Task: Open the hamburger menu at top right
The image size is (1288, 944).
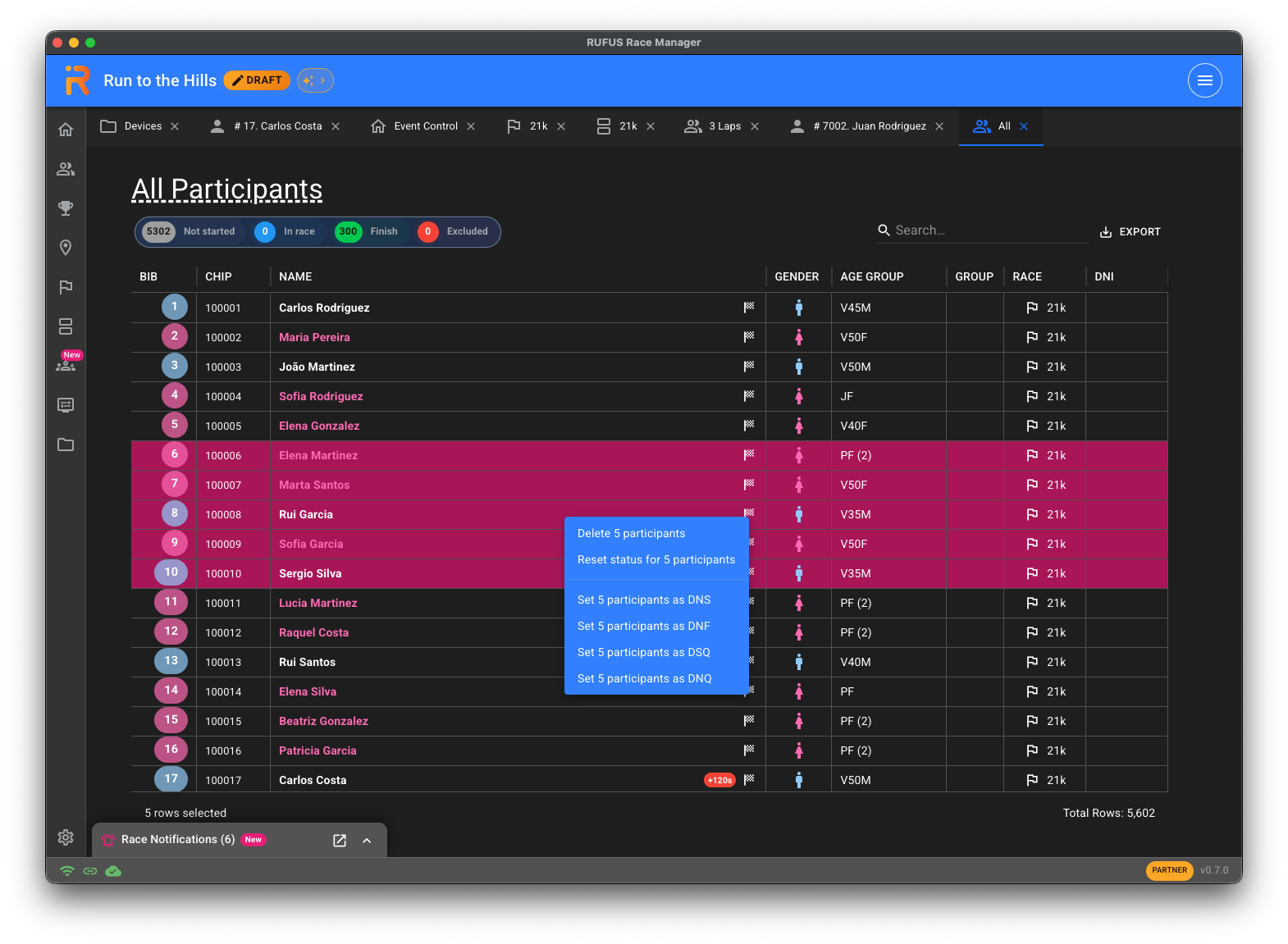Action: [x=1204, y=80]
